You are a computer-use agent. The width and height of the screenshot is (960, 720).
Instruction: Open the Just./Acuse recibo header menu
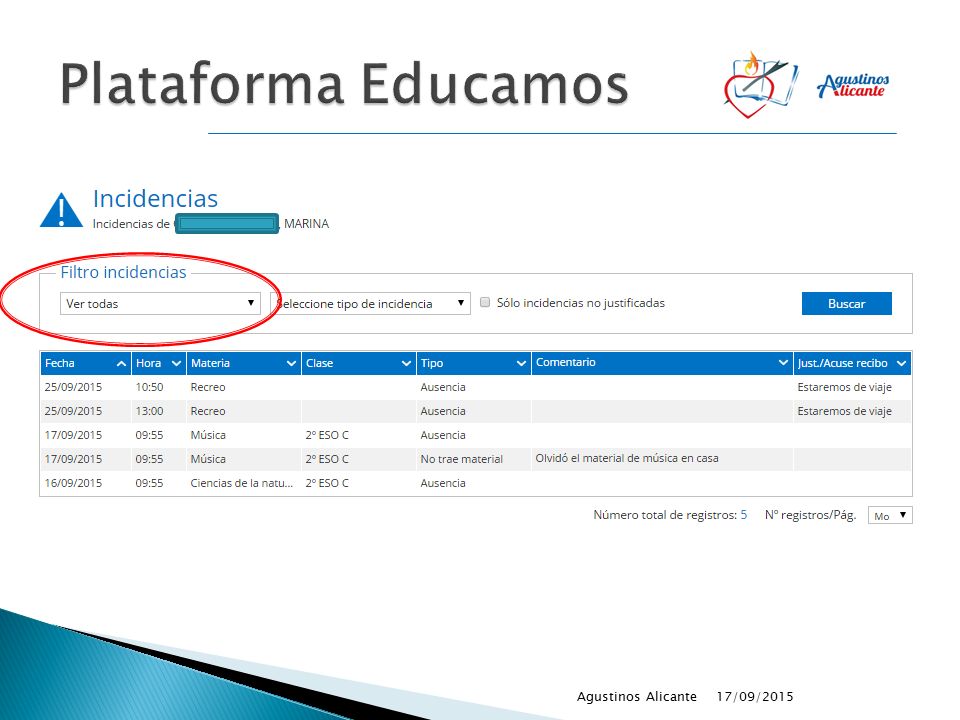point(901,364)
